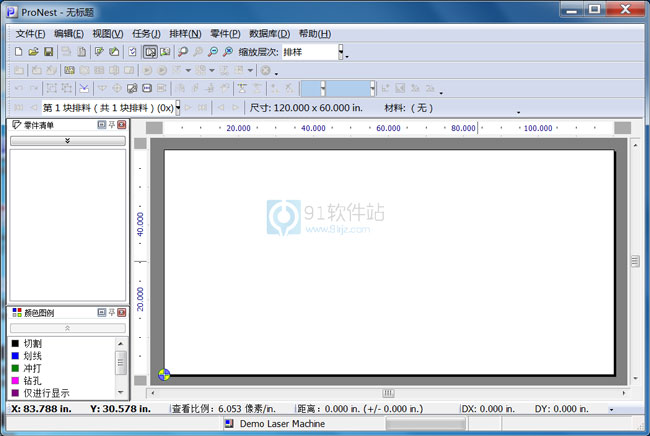The width and height of the screenshot is (650, 436).
Task: Click the green picture icon beside select mode
Action: (165, 52)
